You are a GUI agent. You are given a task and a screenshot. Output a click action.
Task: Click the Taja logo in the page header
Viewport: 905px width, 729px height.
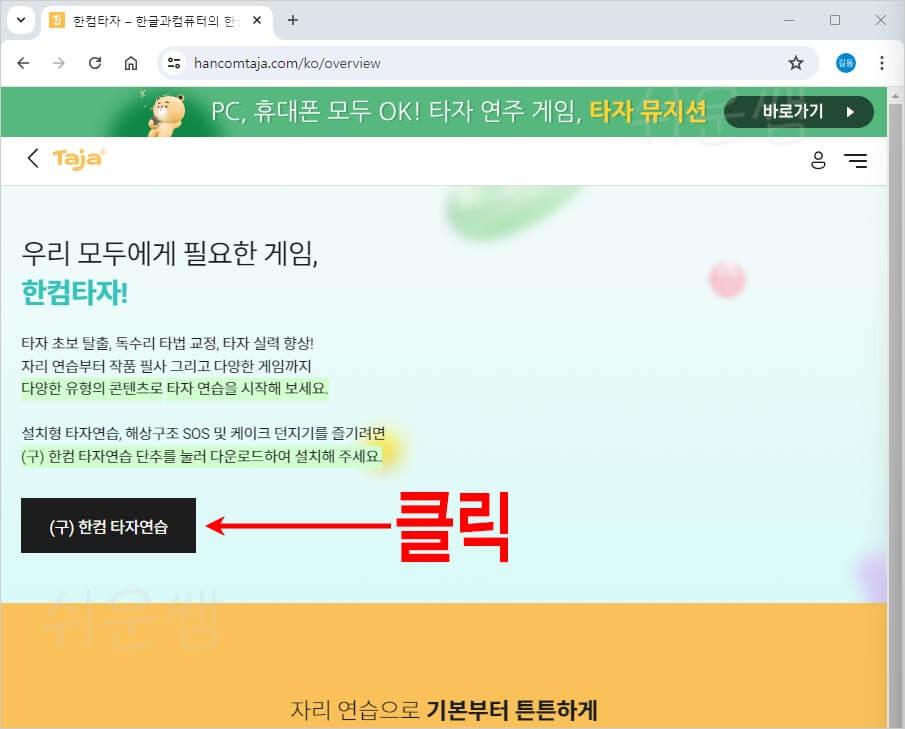point(78,159)
